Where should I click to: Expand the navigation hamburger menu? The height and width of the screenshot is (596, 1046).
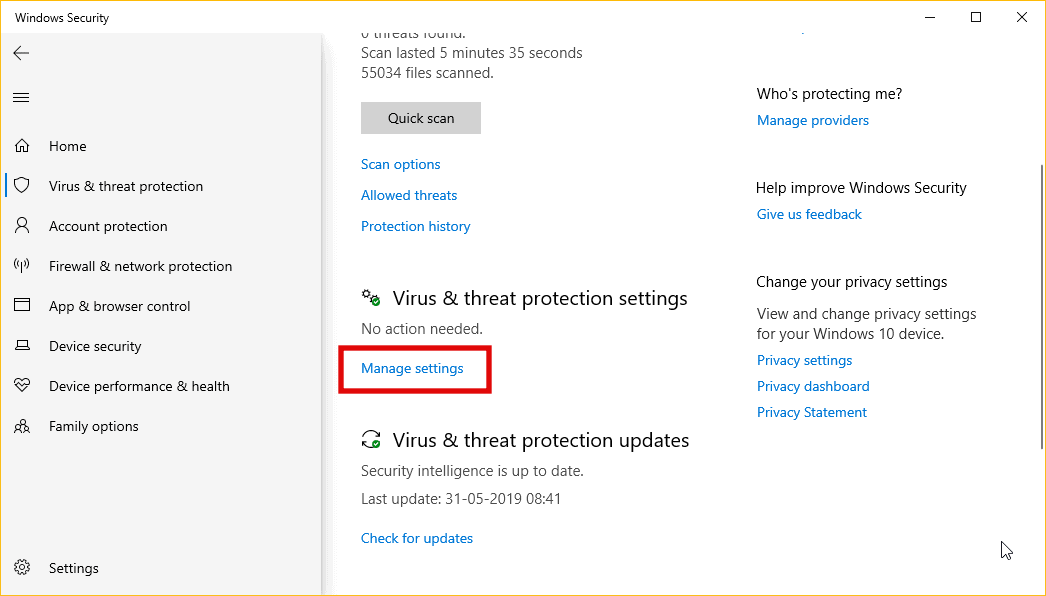(x=21, y=97)
